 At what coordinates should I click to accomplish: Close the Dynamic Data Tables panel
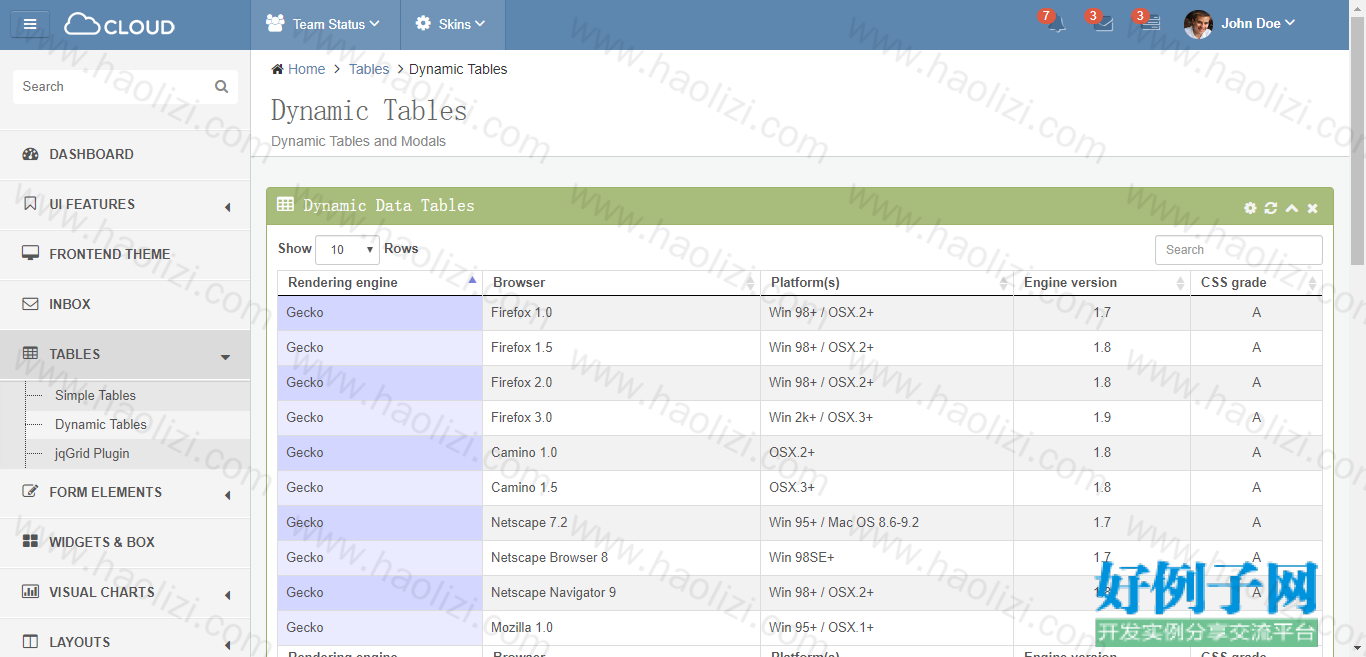coord(1313,208)
